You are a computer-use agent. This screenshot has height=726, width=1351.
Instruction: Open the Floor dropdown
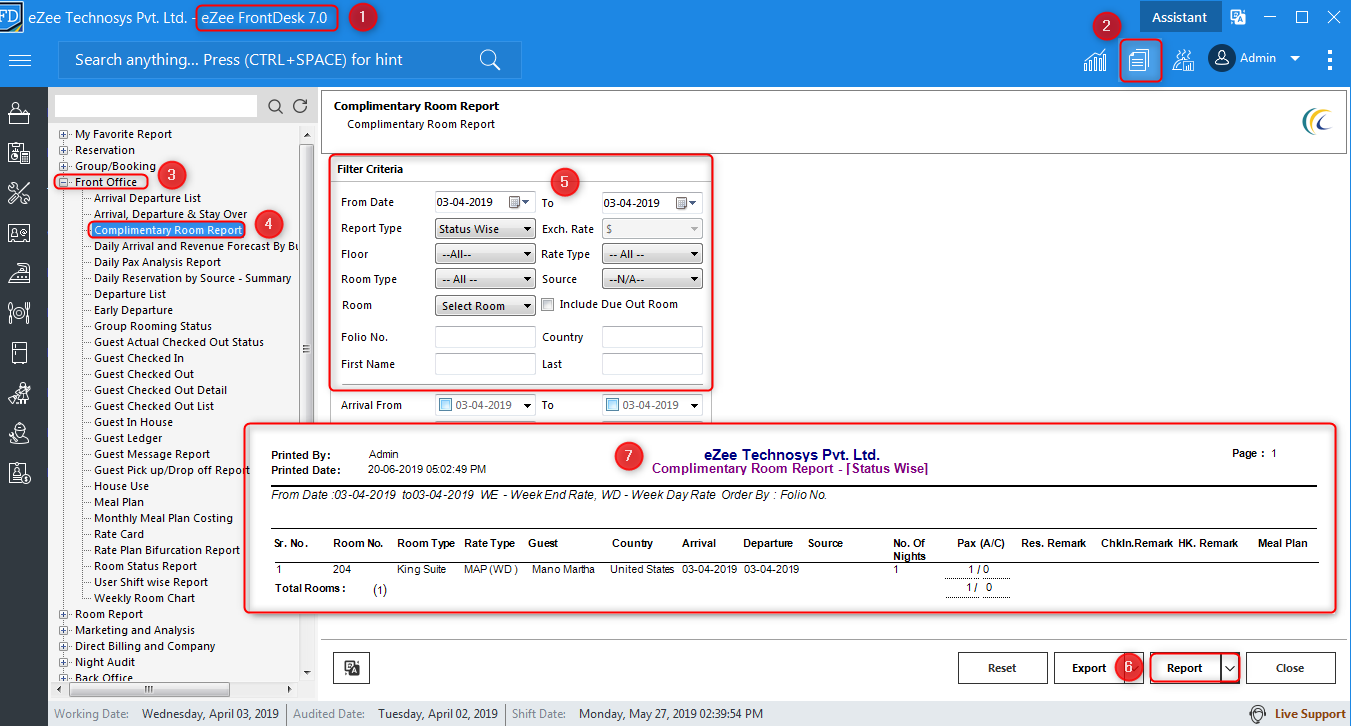(x=485, y=255)
